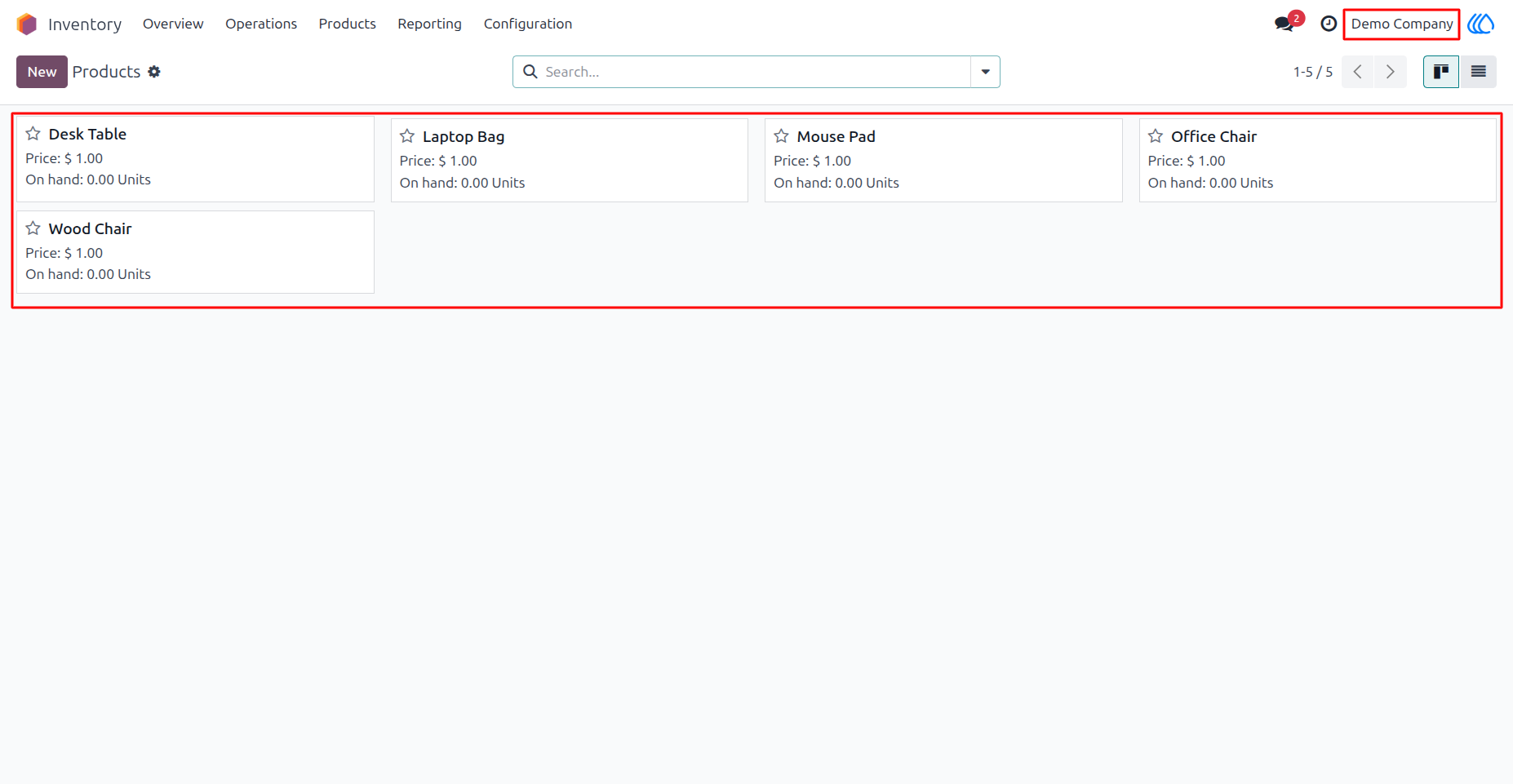The image size is (1513, 784).
Task: Click Wood Chair's On hand quantity text
Action: [x=88, y=274]
